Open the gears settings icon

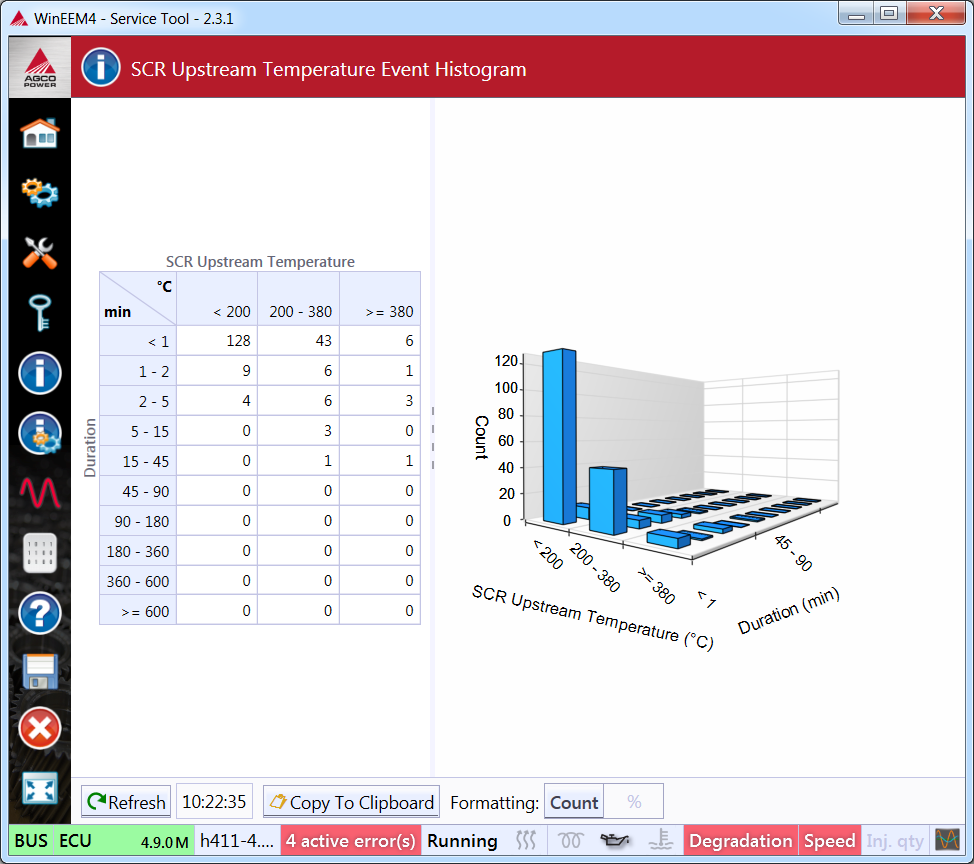pyautogui.click(x=40, y=191)
